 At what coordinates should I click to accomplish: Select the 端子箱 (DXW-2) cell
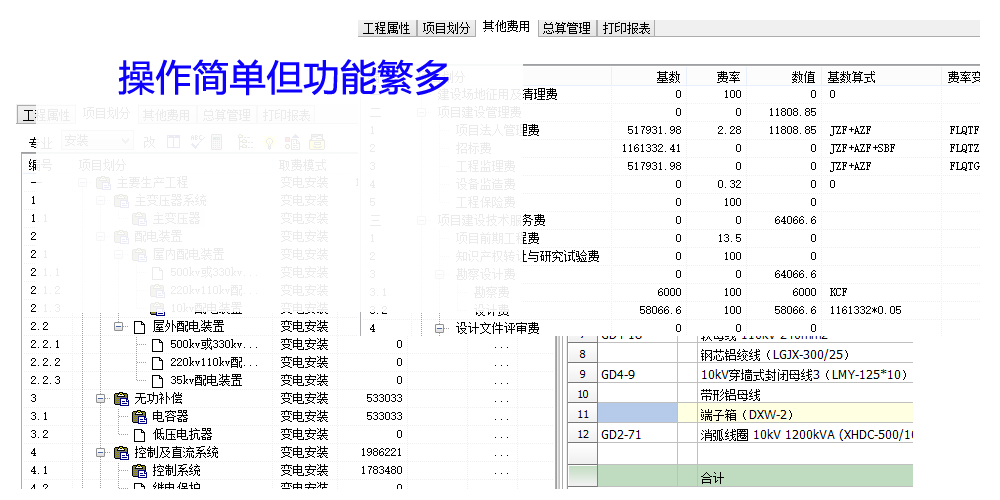tap(805, 415)
